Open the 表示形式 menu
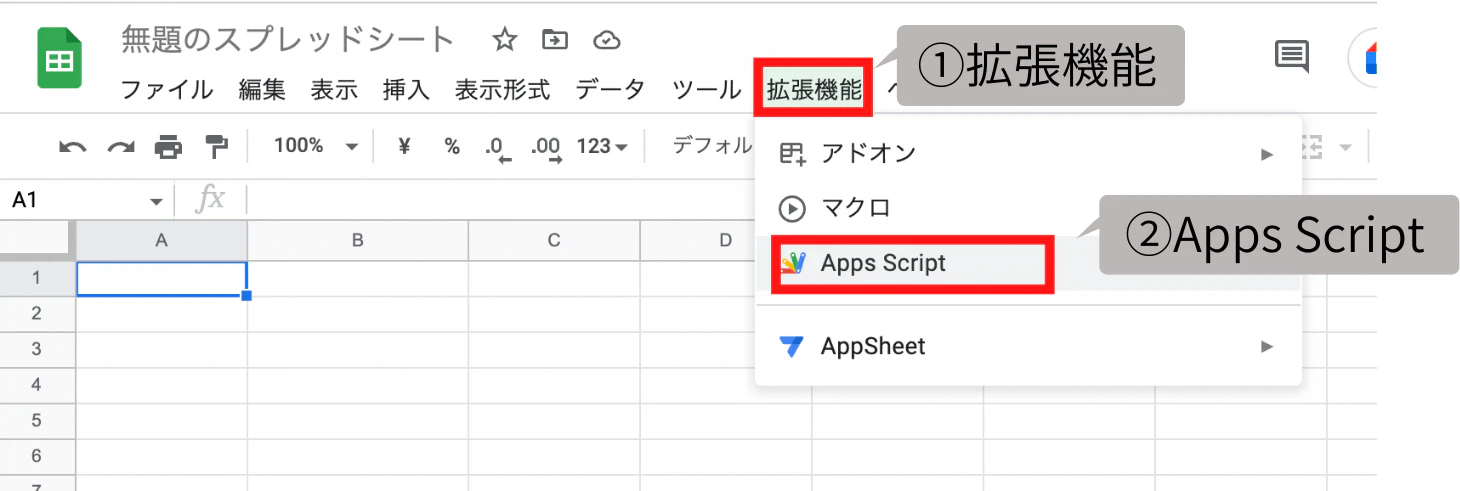This screenshot has height=491, width=1460. pos(502,90)
